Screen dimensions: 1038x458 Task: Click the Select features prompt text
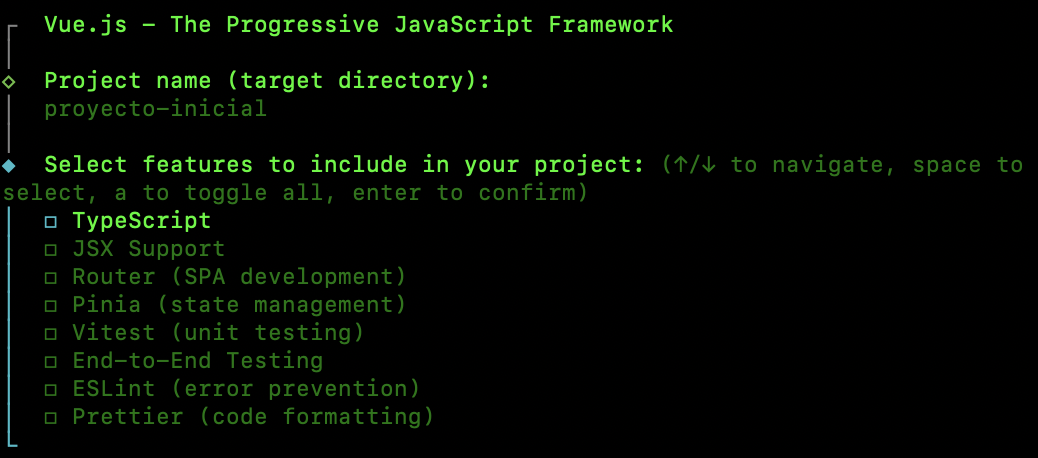pyautogui.click(x=344, y=165)
